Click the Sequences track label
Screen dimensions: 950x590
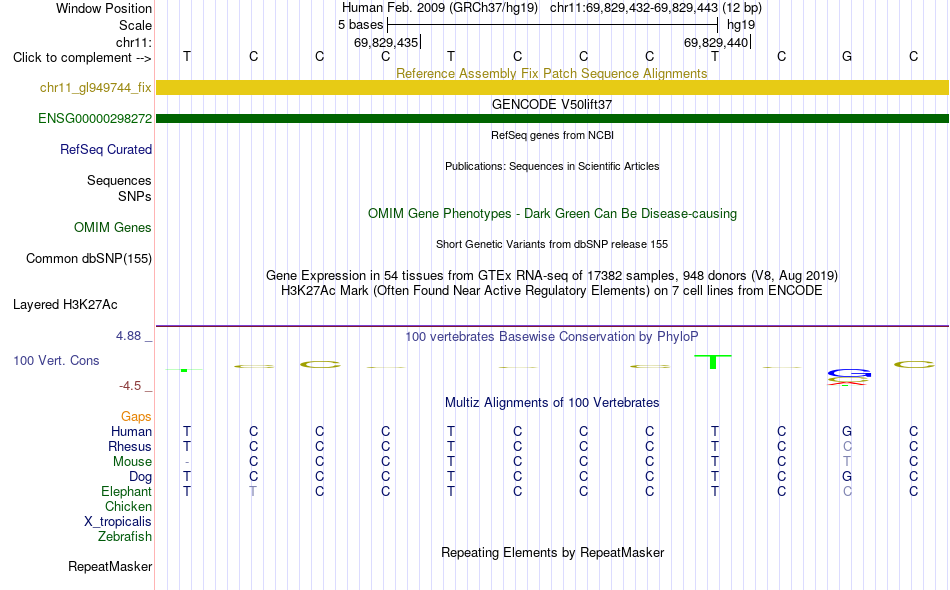(x=119, y=181)
